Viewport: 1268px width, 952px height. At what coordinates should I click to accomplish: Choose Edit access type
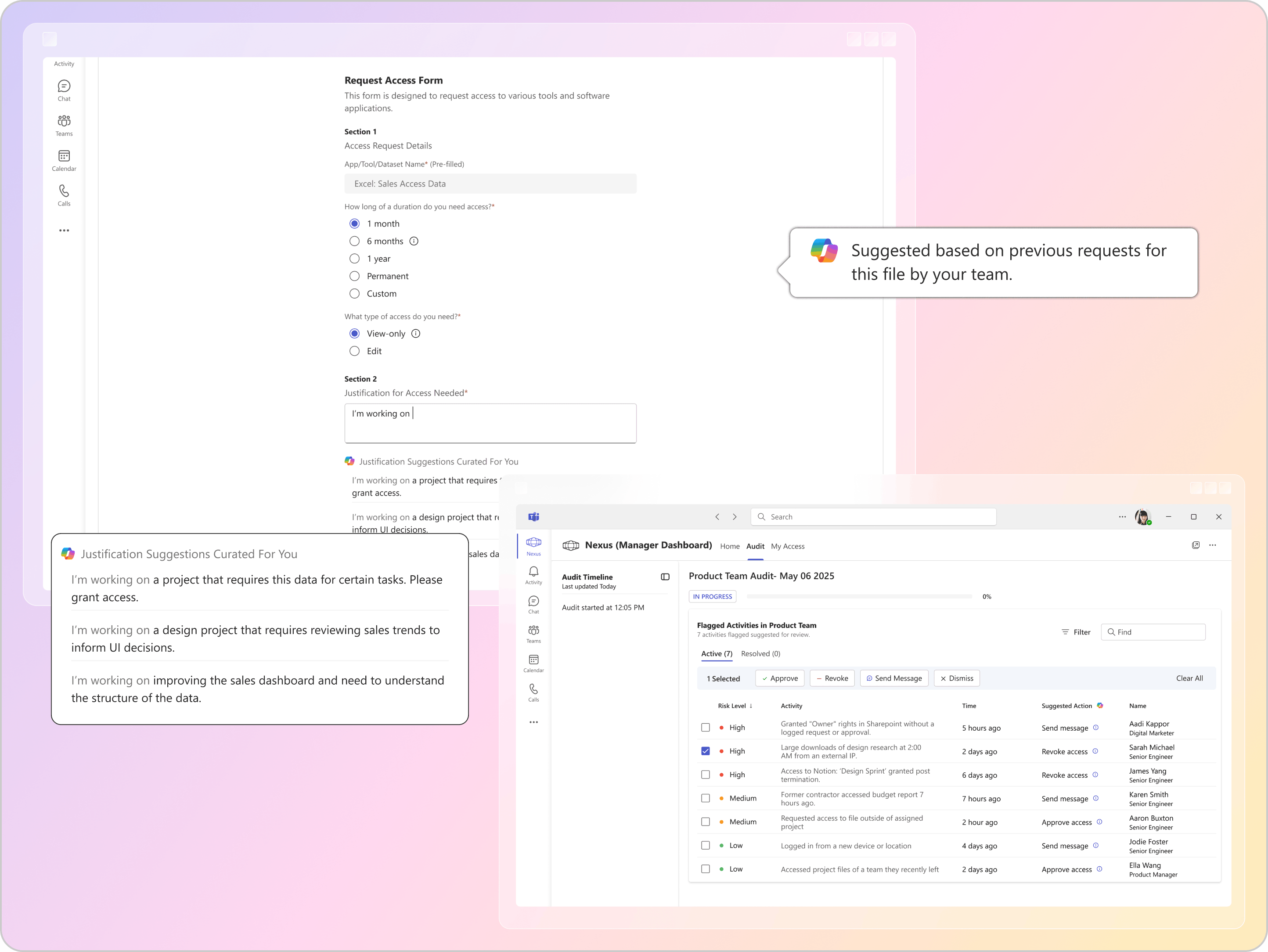[x=354, y=351]
